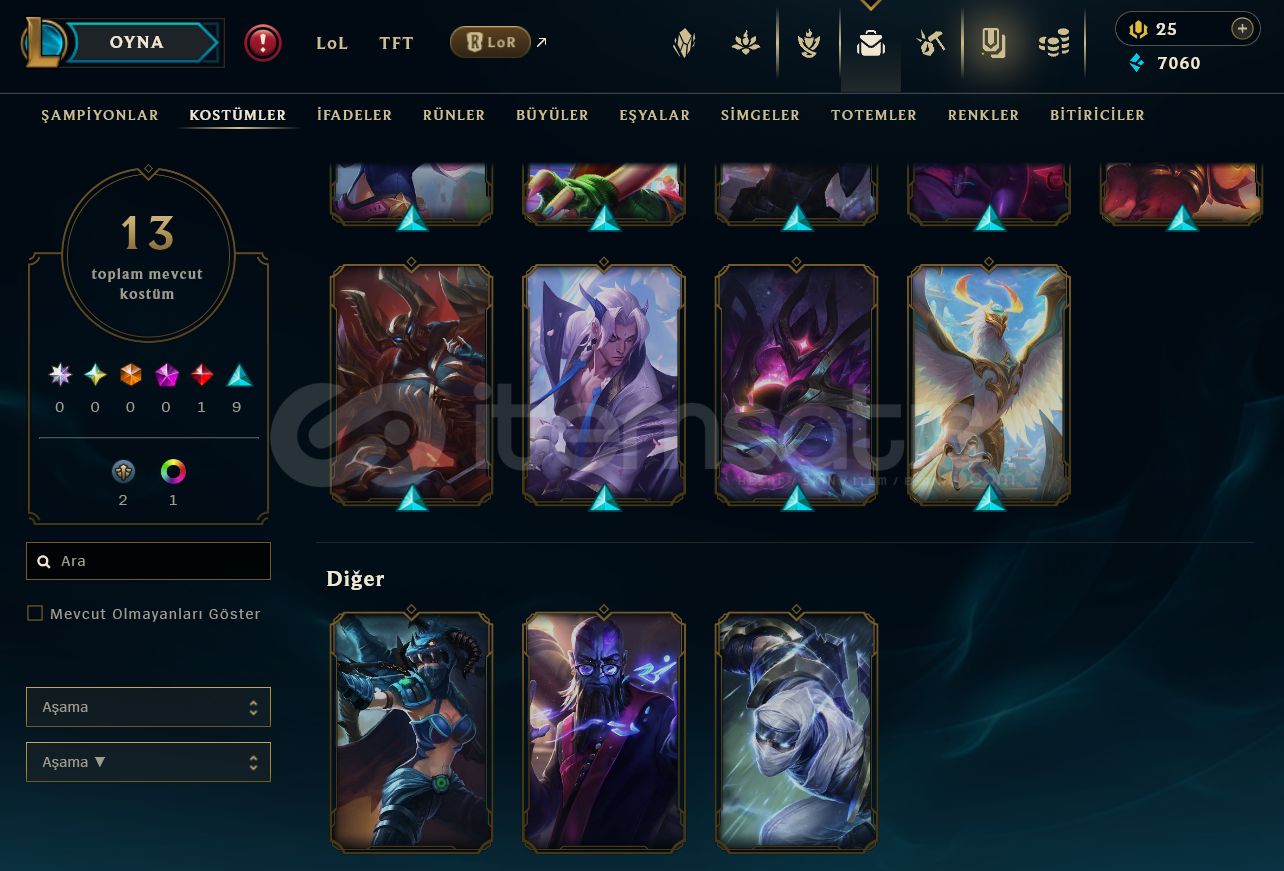Open the Loot crafting hammer icon
Image resolution: width=1284 pixels, height=871 pixels.
tap(931, 43)
